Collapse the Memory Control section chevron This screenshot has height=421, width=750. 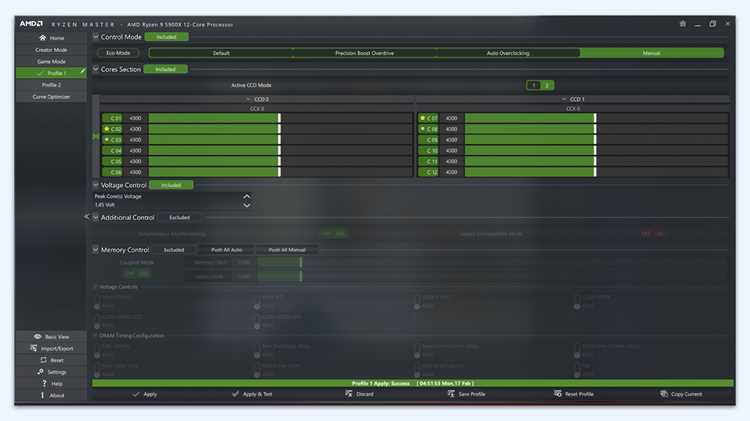[96, 250]
